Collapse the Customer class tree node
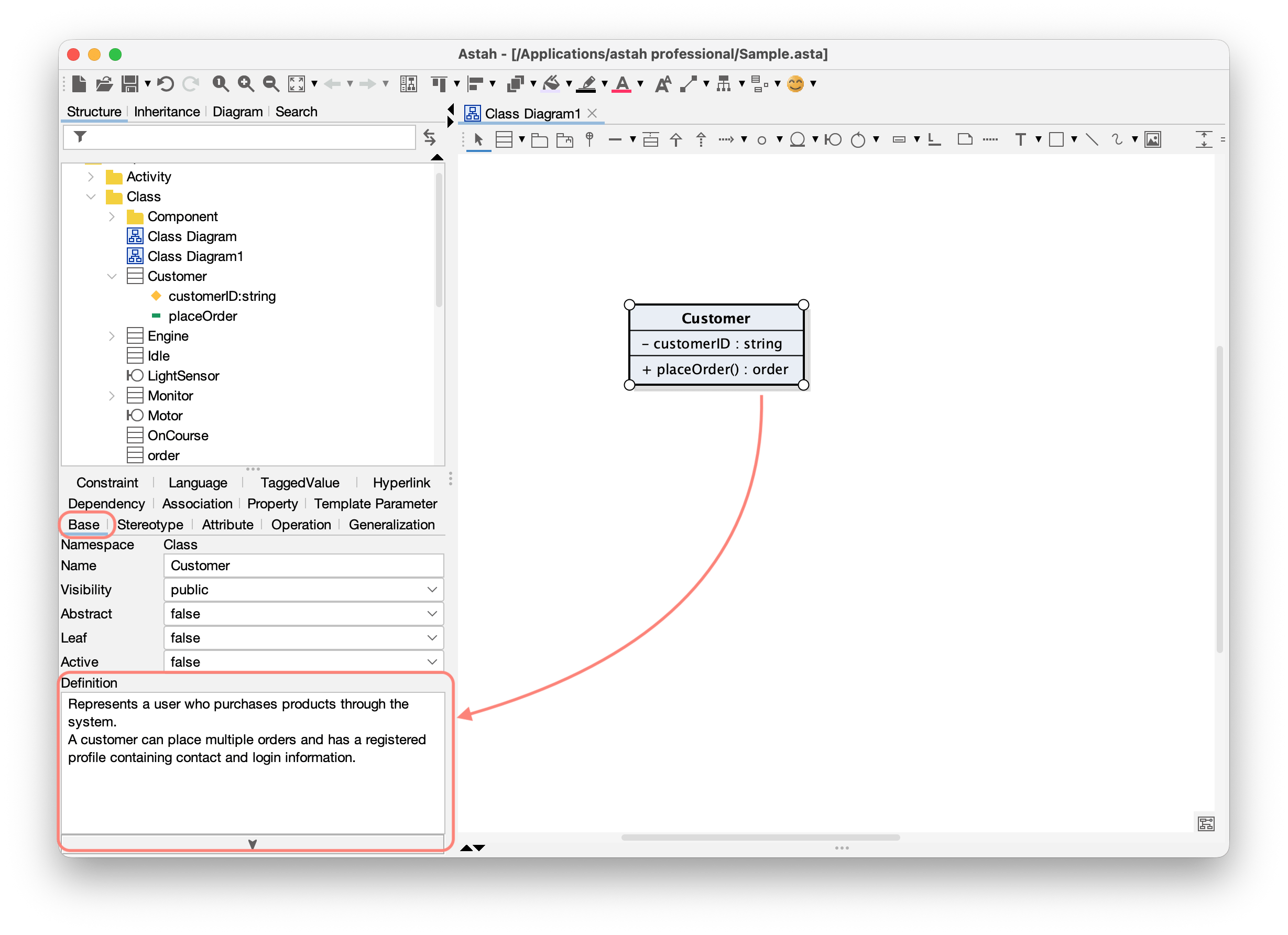1288x935 pixels. pos(112,276)
